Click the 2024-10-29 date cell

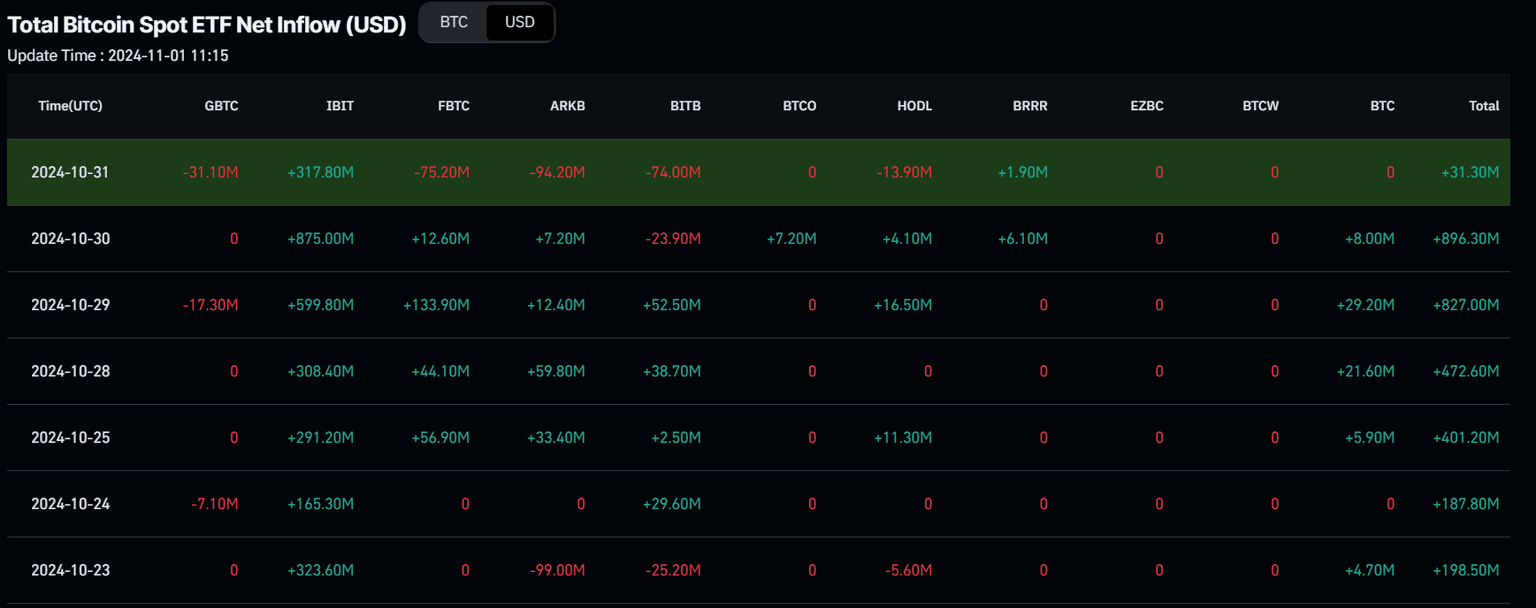(70, 305)
